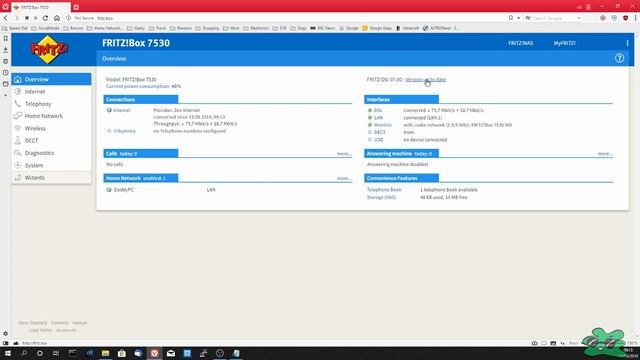
Task: Open the bookmark dropdown arrow in address bar
Action: click(518, 18)
